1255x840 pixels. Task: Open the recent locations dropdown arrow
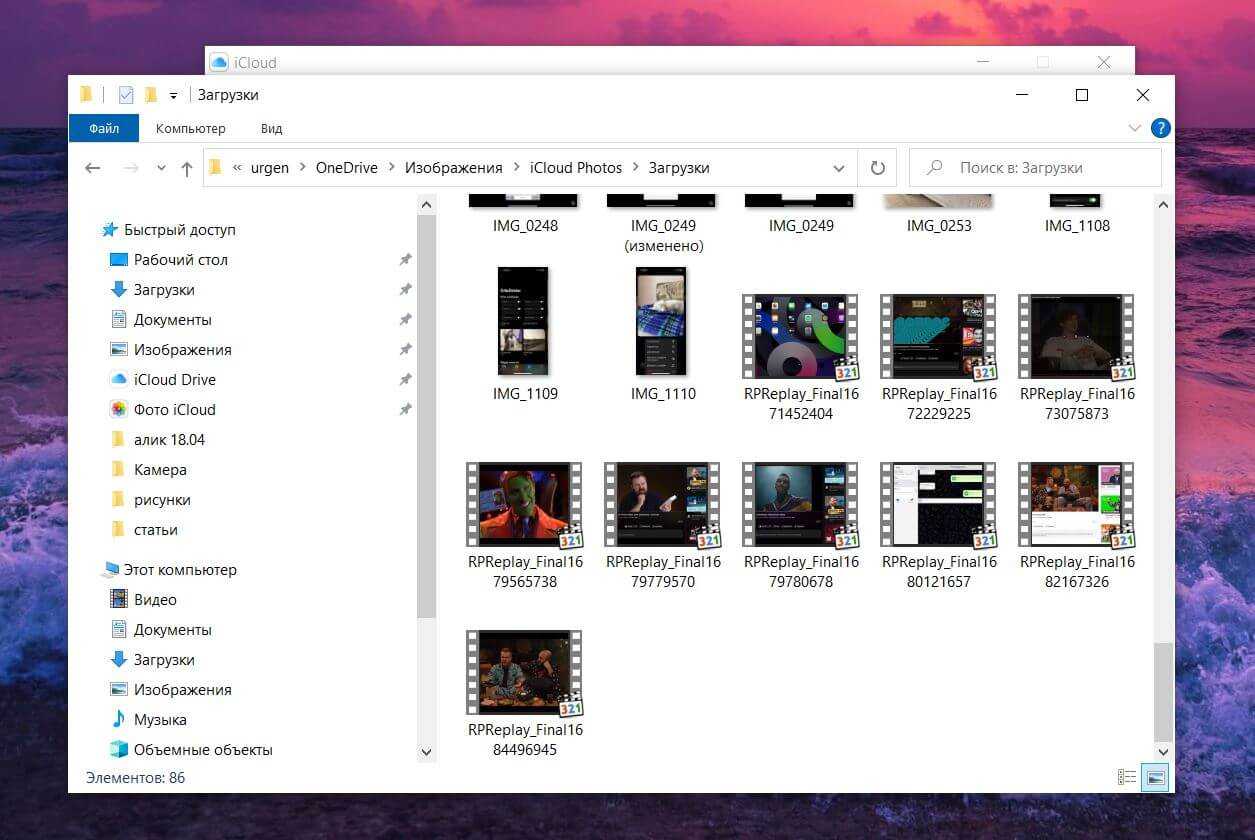(161, 169)
